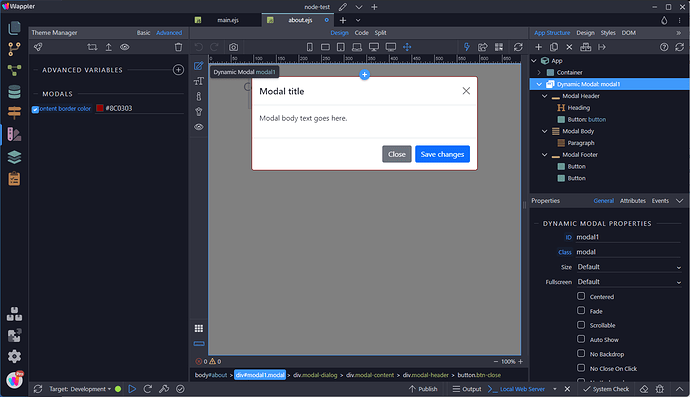Switch to the Code view tab

tap(361, 33)
